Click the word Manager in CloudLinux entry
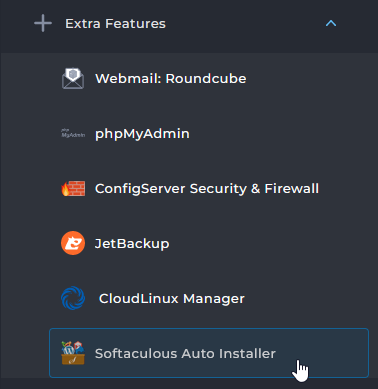The width and height of the screenshot is (378, 389). [214, 299]
